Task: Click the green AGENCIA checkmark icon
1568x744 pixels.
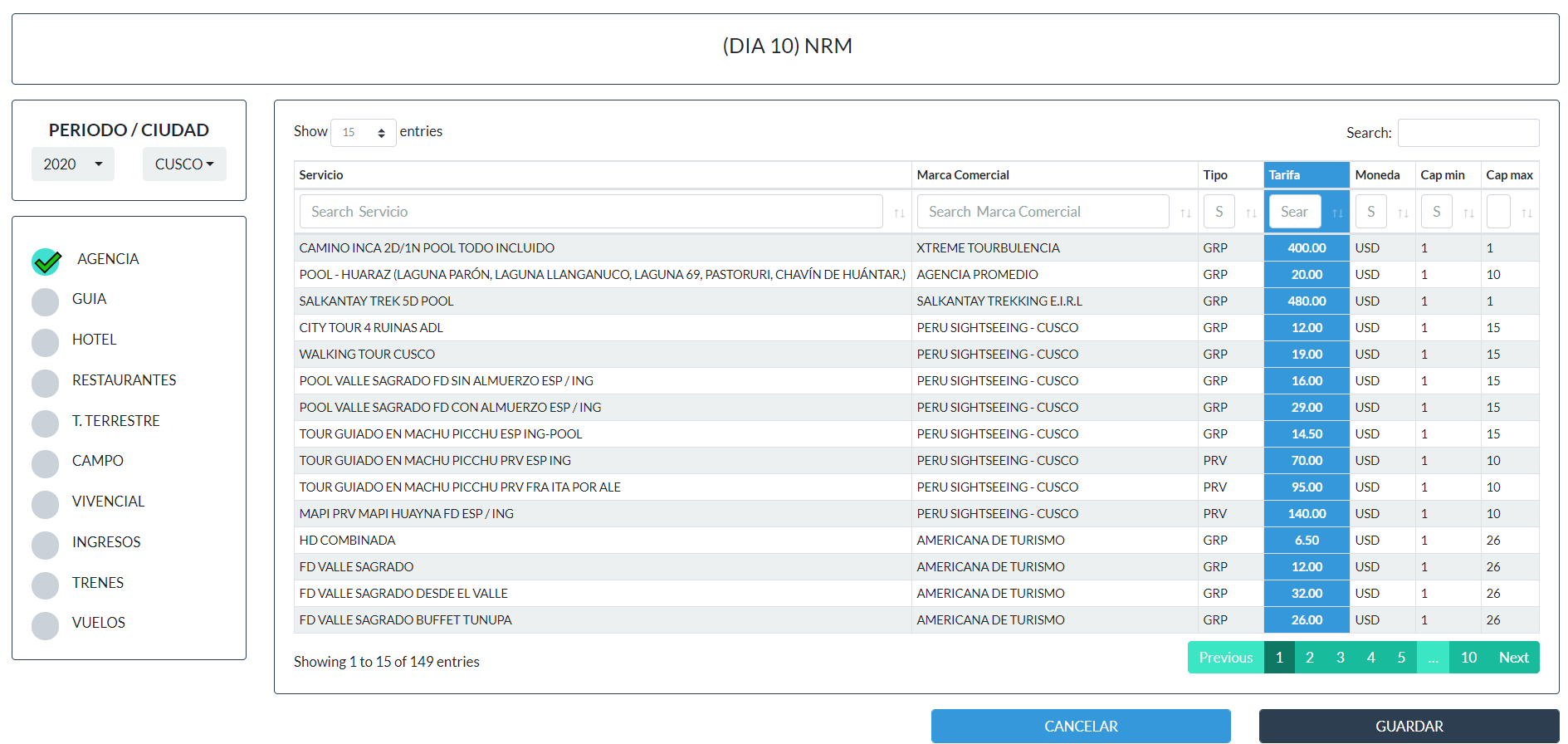Action: (46, 261)
